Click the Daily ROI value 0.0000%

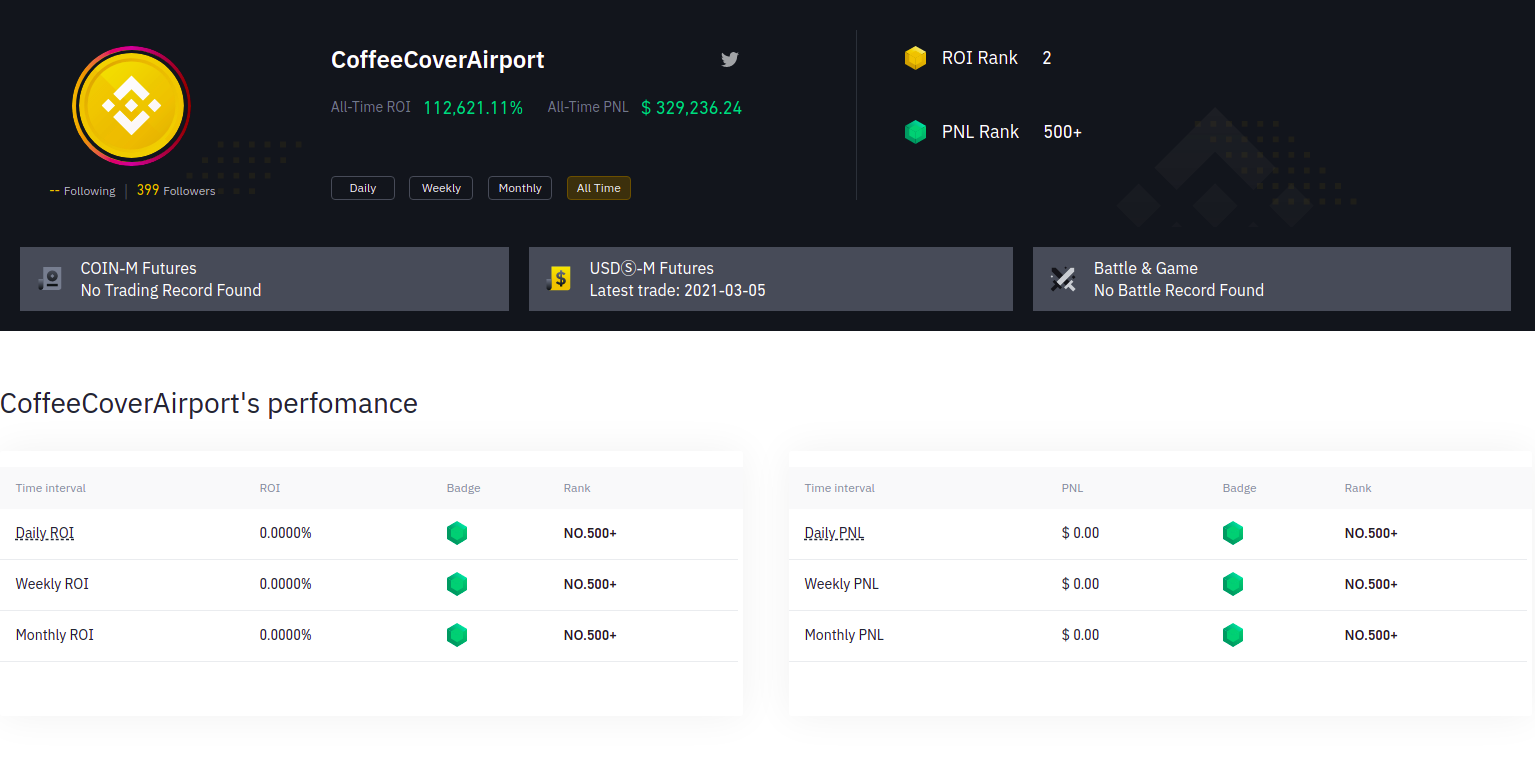pyautogui.click(x=286, y=533)
